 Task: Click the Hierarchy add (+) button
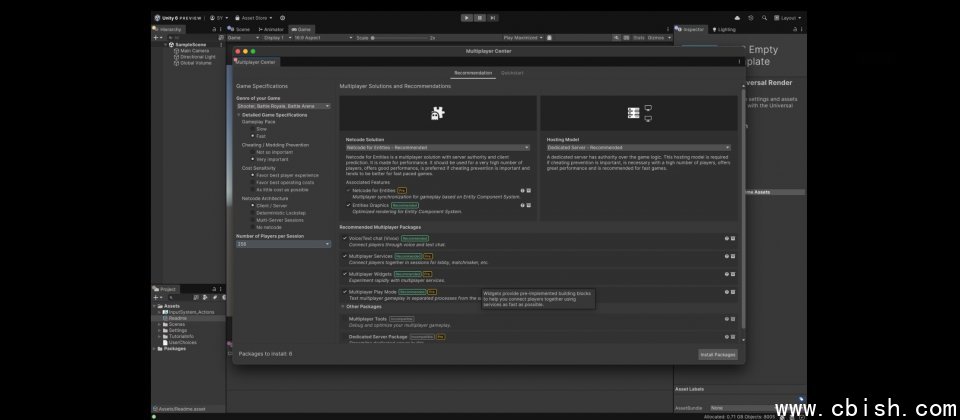[157, 37]
